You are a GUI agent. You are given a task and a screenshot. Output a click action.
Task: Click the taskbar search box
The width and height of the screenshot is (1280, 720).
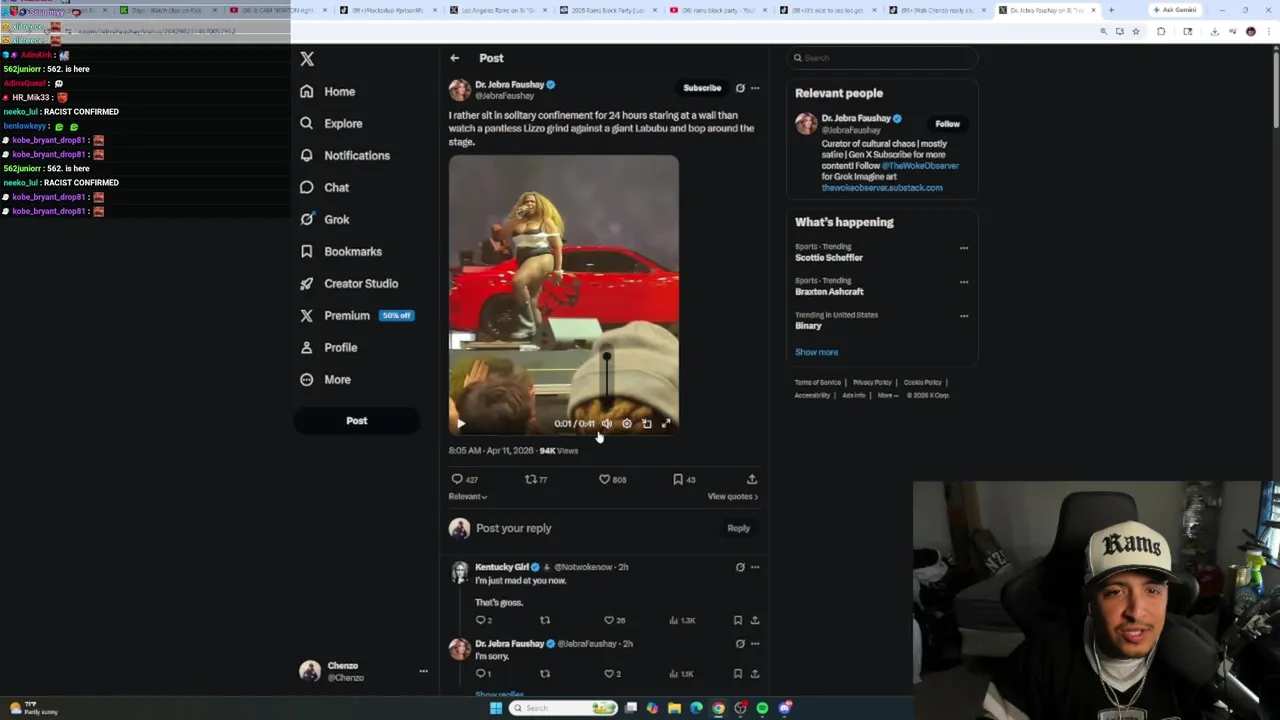(x=564, y=708)
